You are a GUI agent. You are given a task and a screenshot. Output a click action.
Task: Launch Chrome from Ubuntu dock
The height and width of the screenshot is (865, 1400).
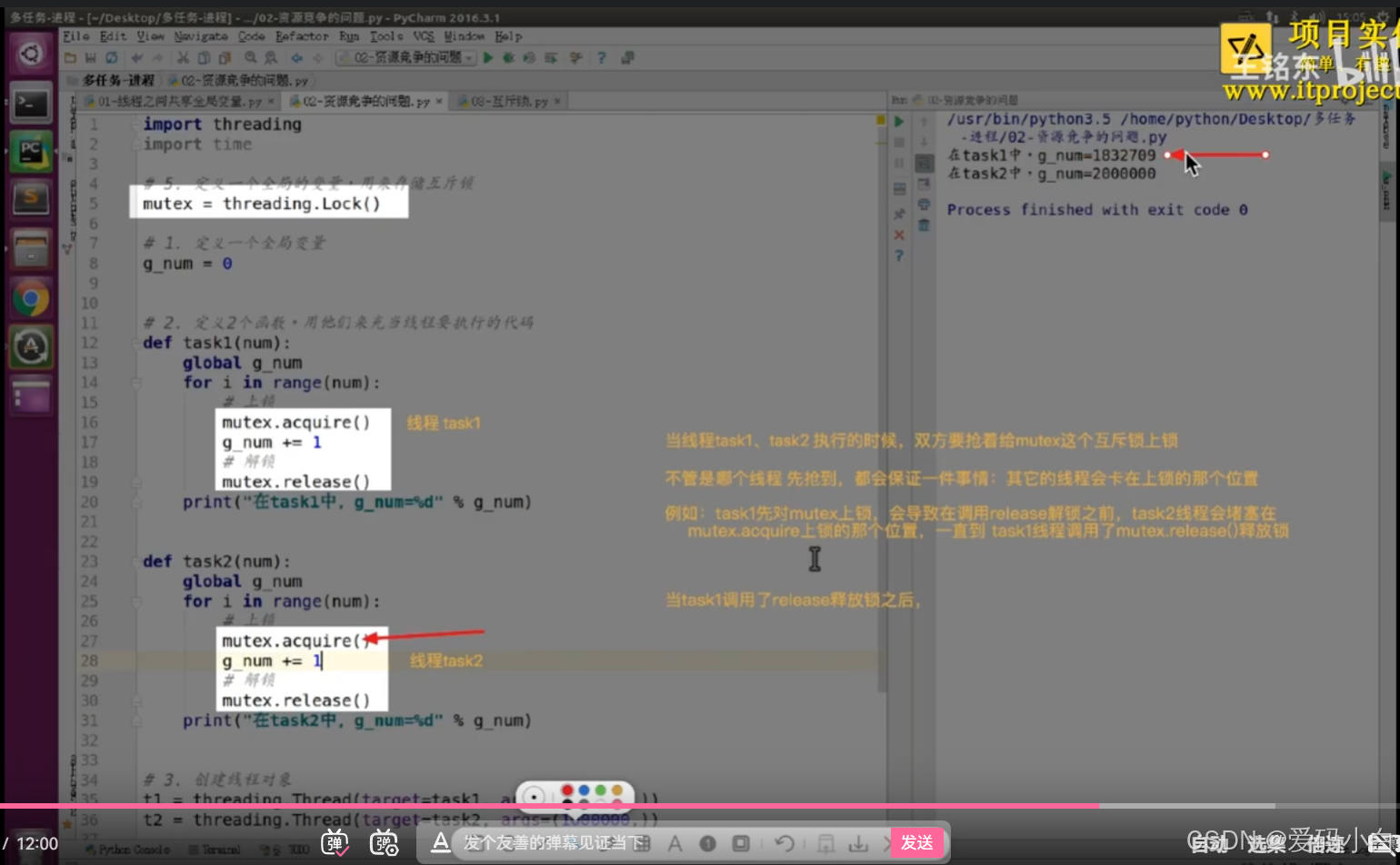pyautogui.click(x=30, y=298)
